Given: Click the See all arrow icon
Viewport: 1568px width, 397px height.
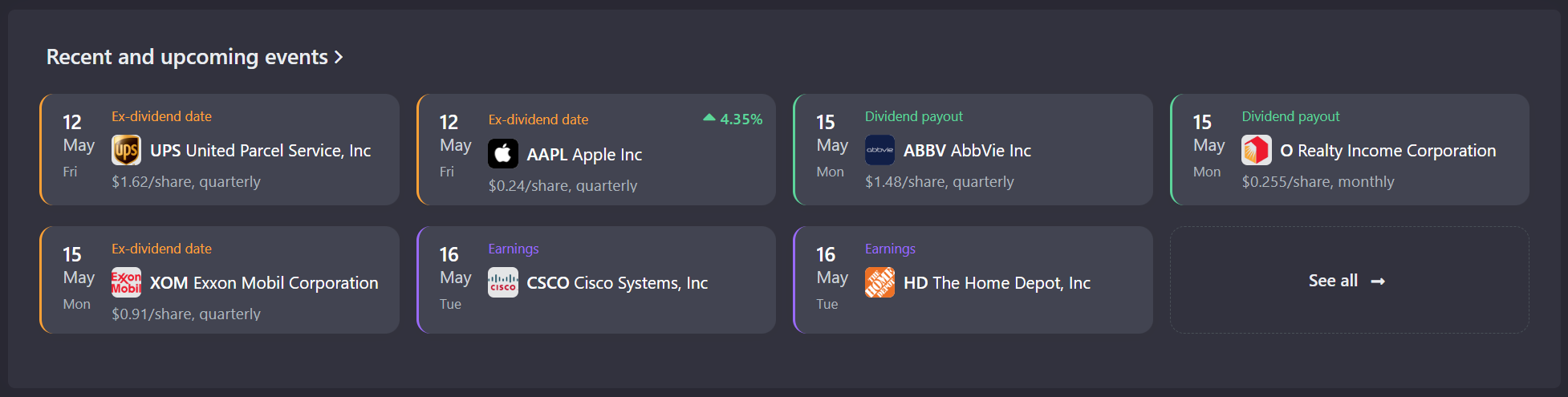Looking at the screenshot, I should [1378, 282].
